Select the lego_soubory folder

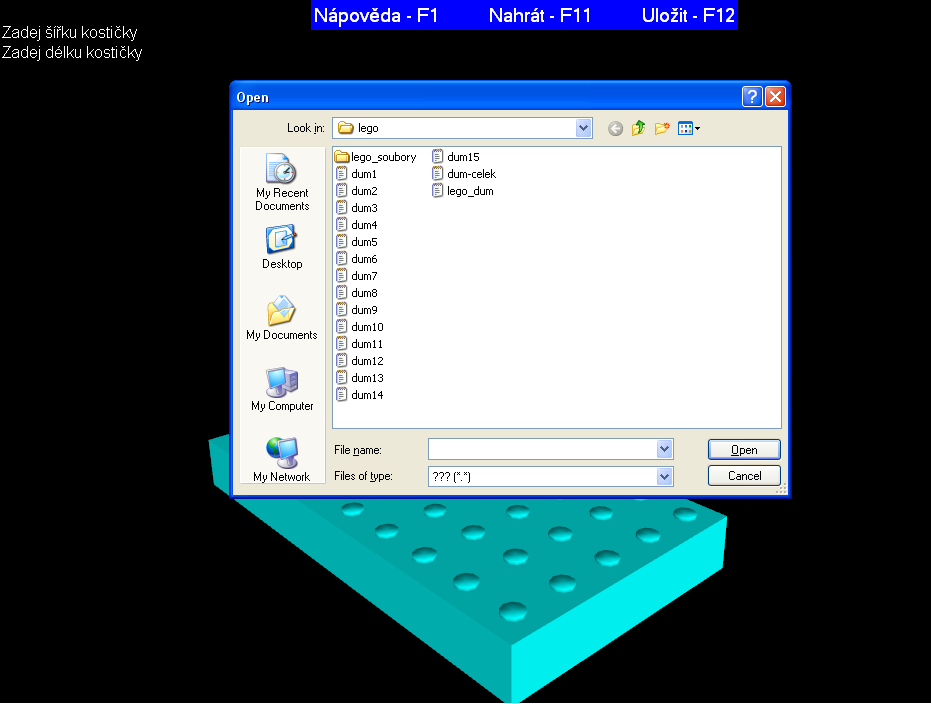(383, 157)
